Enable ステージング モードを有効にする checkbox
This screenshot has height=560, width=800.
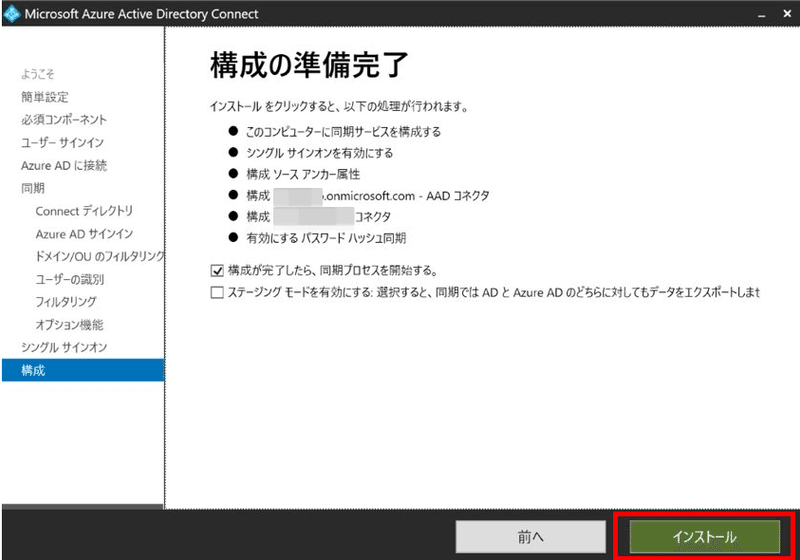pyautogui.click(x=217, y=292)
